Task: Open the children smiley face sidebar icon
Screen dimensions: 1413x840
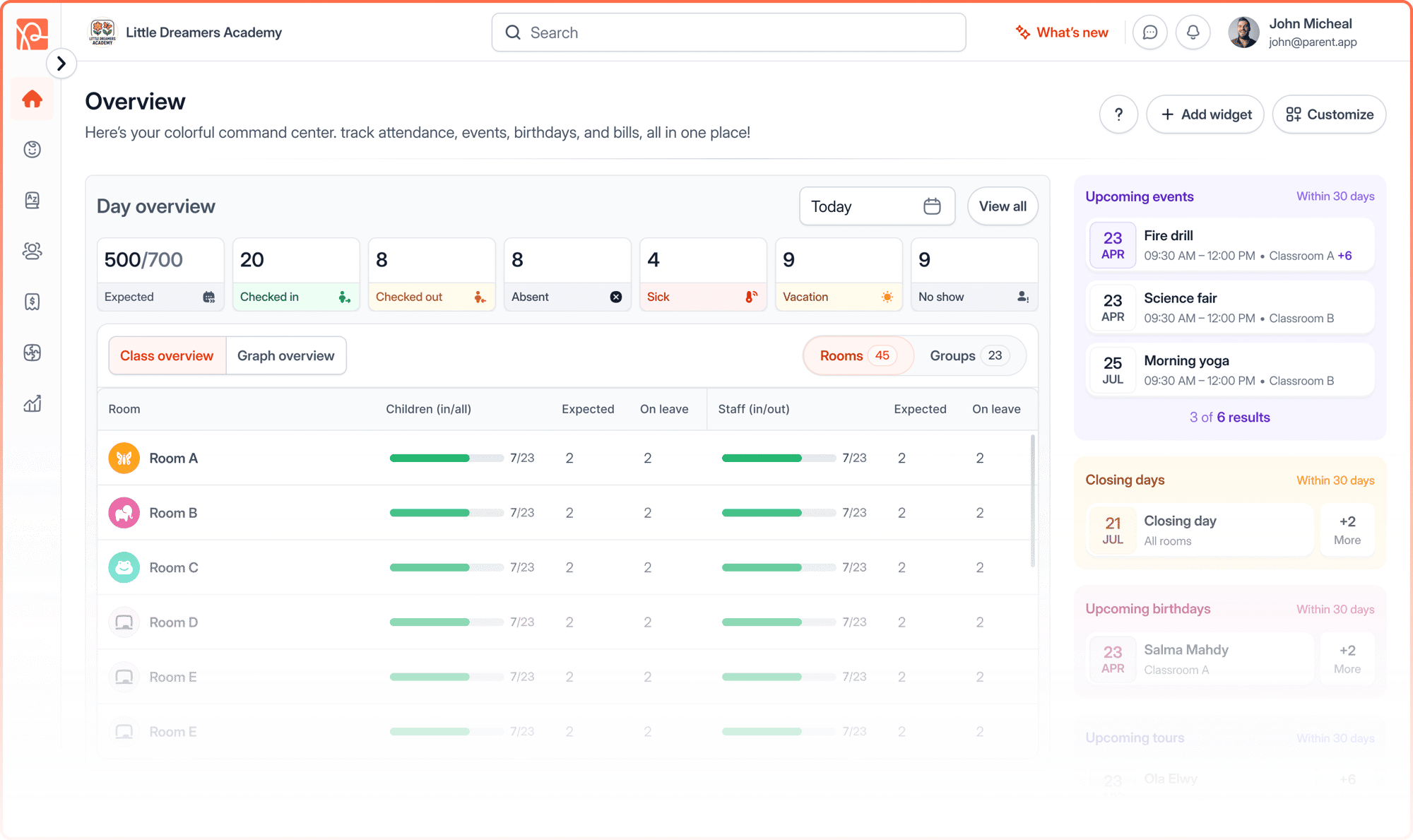Action: pyautogui.click(x=32, y=150)
